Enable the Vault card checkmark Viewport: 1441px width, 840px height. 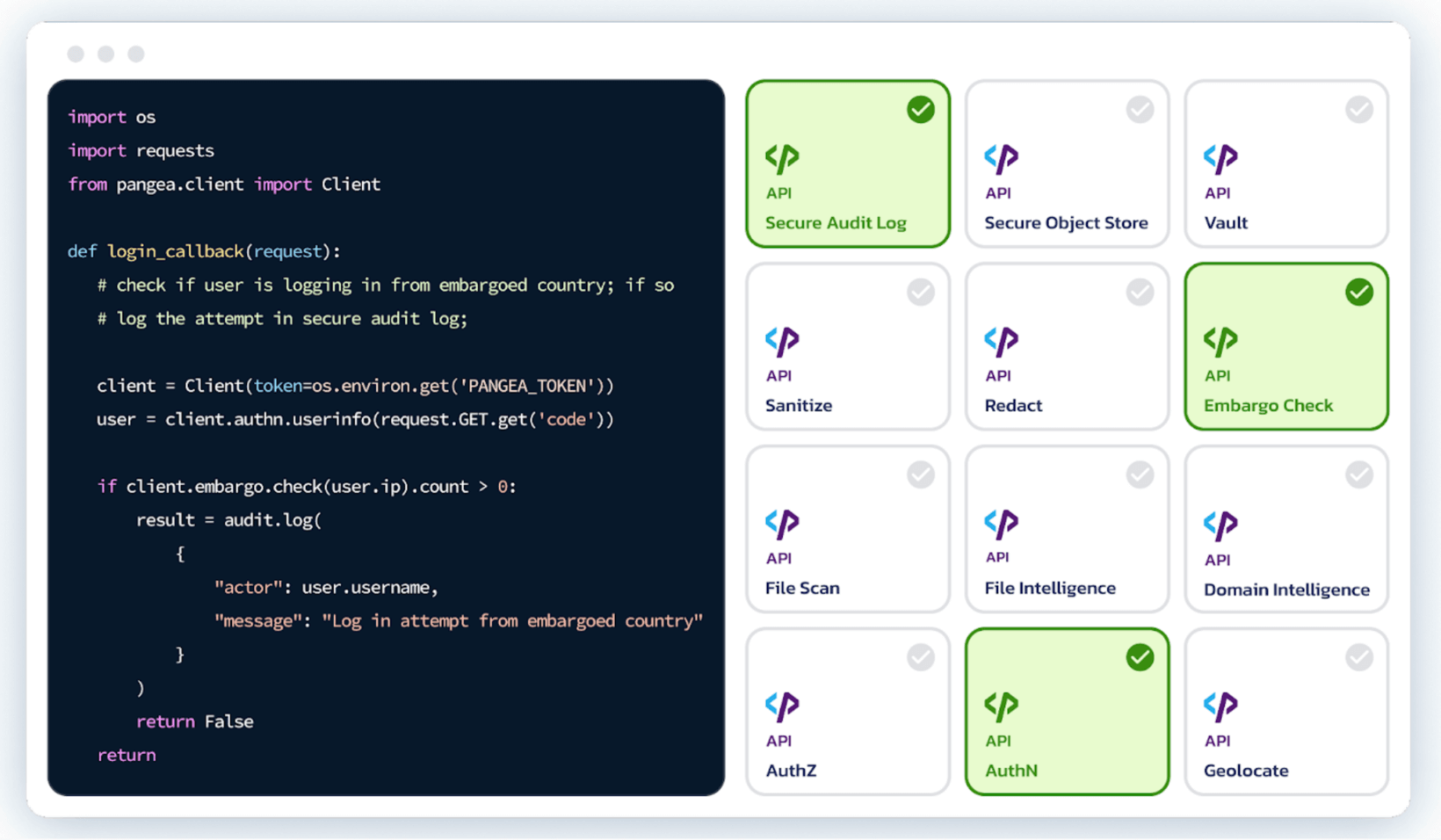[1358, 110]
